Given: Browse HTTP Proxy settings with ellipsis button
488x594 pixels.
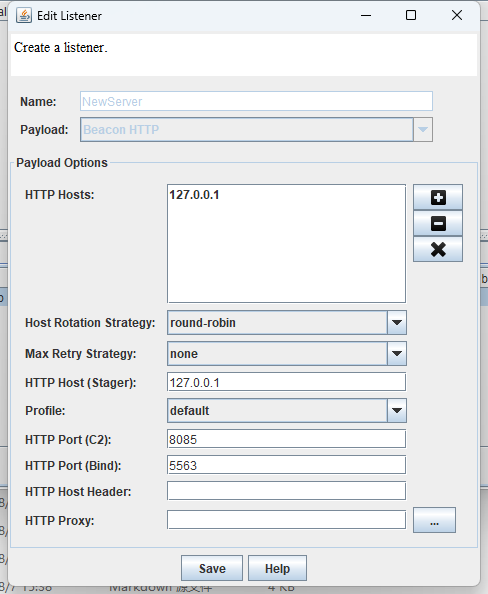Looking at the screenshot, I should click(434, 521).
